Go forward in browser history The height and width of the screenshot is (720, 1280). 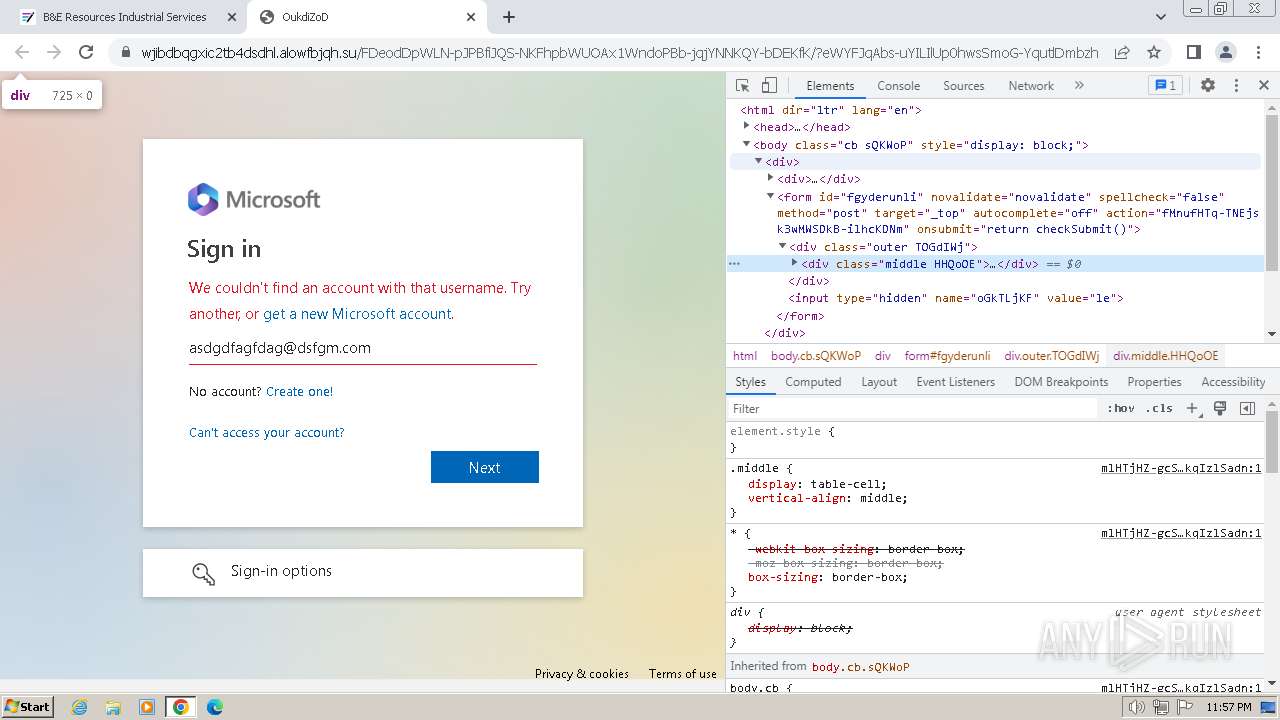54,52
